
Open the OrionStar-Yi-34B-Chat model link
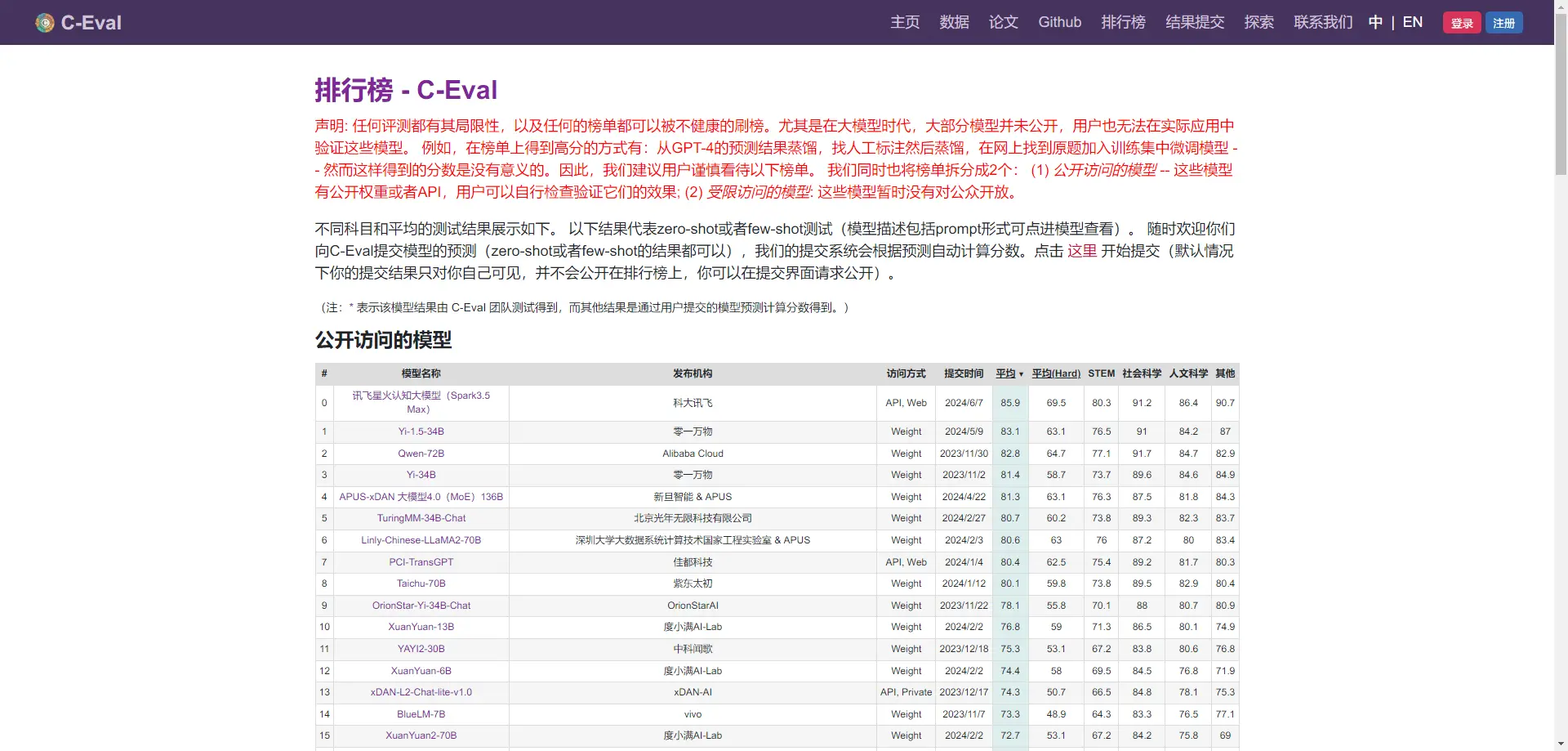[421, 606]
